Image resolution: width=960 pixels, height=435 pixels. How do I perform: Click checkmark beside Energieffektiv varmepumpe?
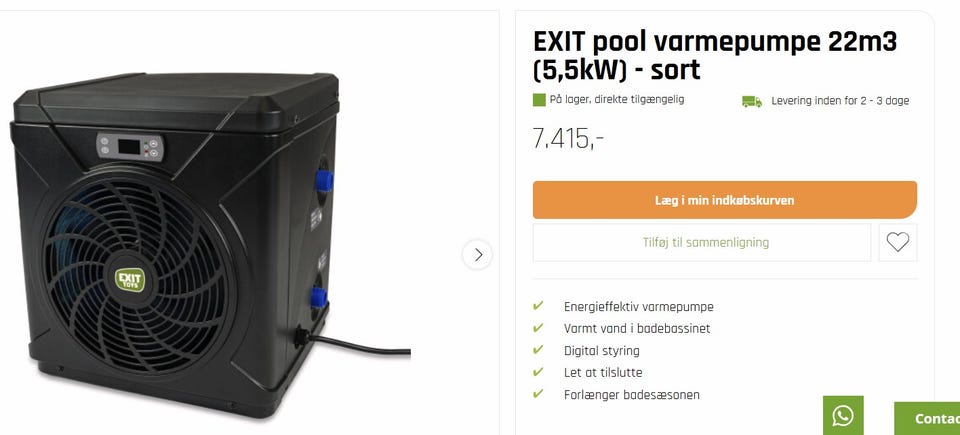(538, 306)
